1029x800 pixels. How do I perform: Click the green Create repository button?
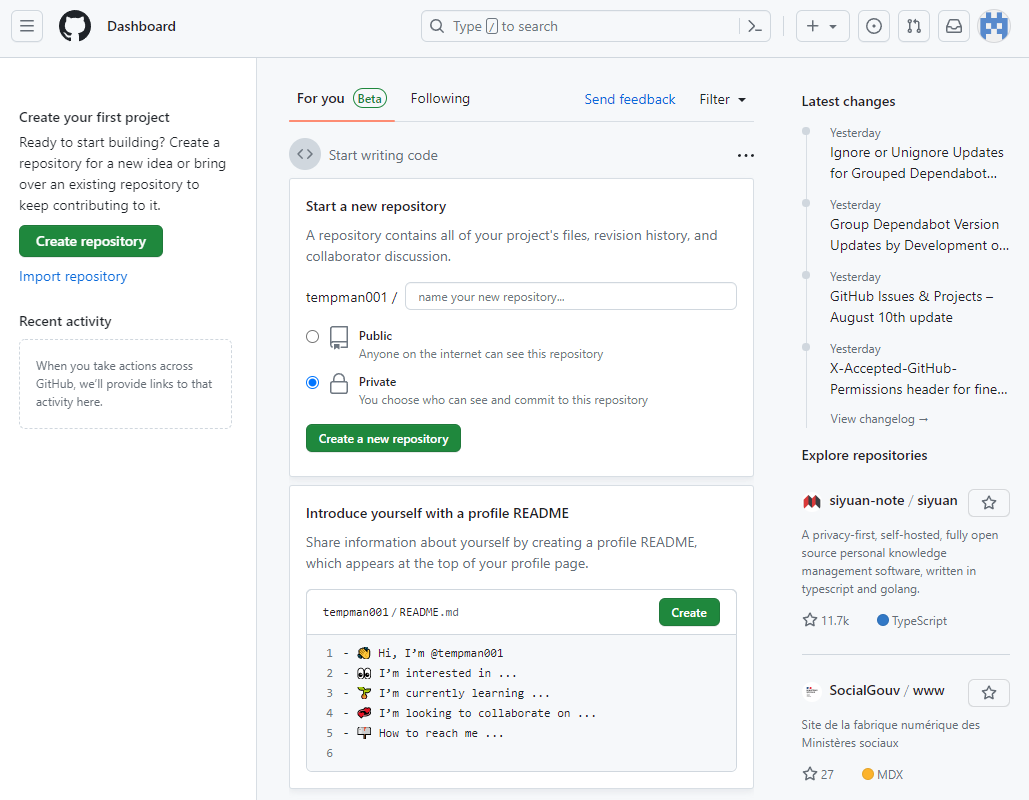pyautogui.click(x=91, y=241)
